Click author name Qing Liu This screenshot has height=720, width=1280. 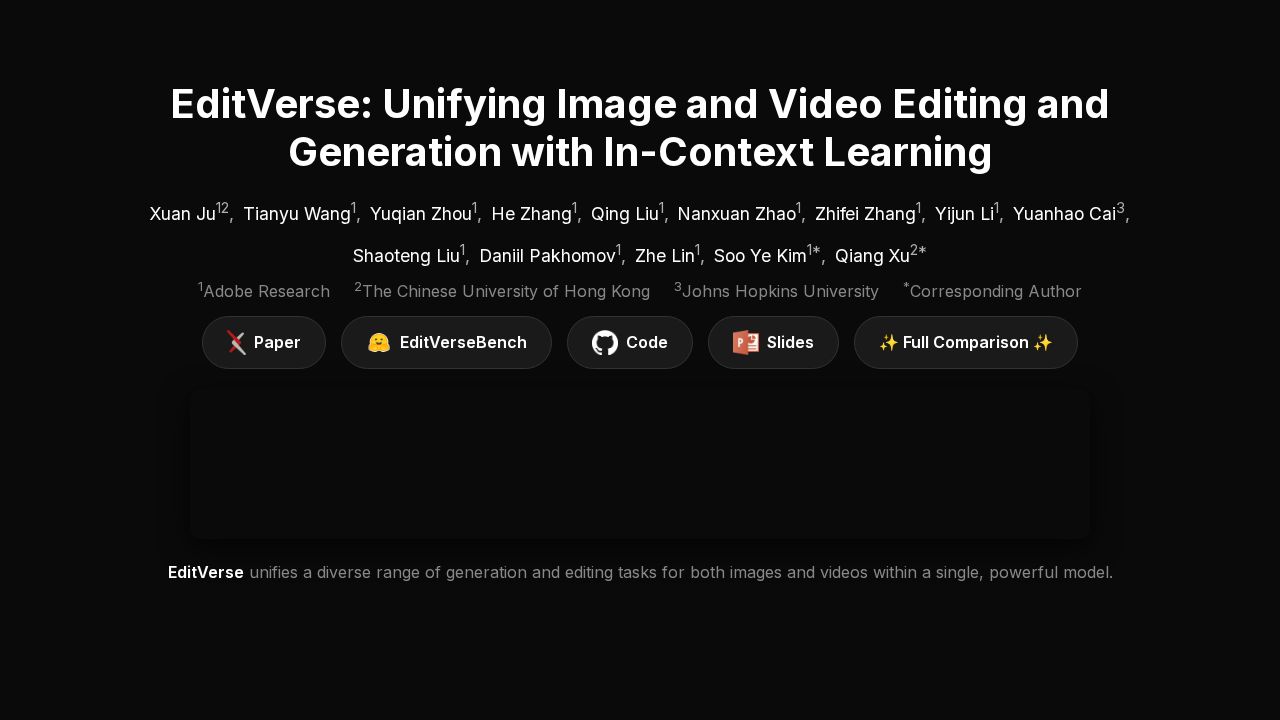pos(625,214)
